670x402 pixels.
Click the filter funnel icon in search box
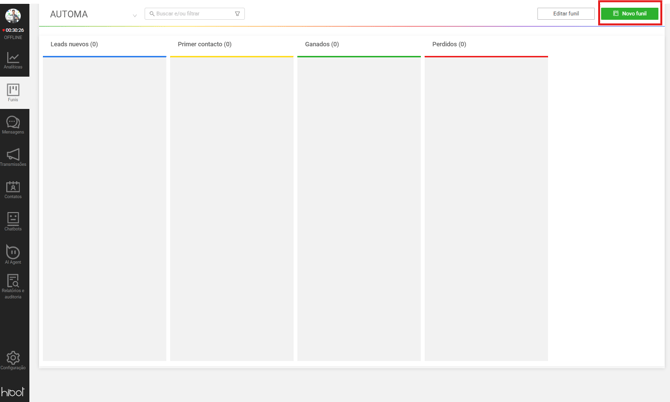238,14
